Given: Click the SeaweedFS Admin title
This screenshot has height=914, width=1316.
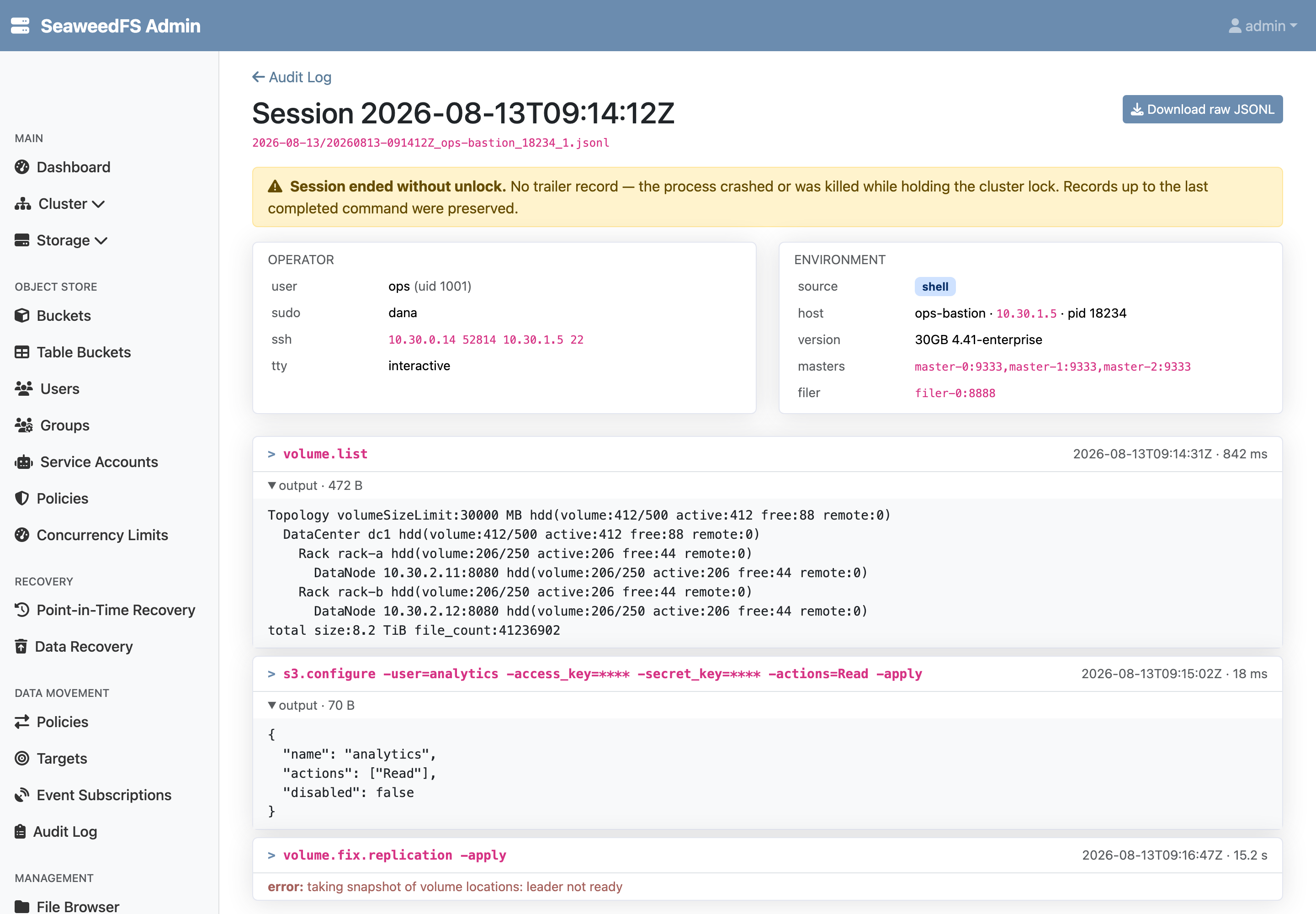Looking at the screenshot, I should point(121,26).
